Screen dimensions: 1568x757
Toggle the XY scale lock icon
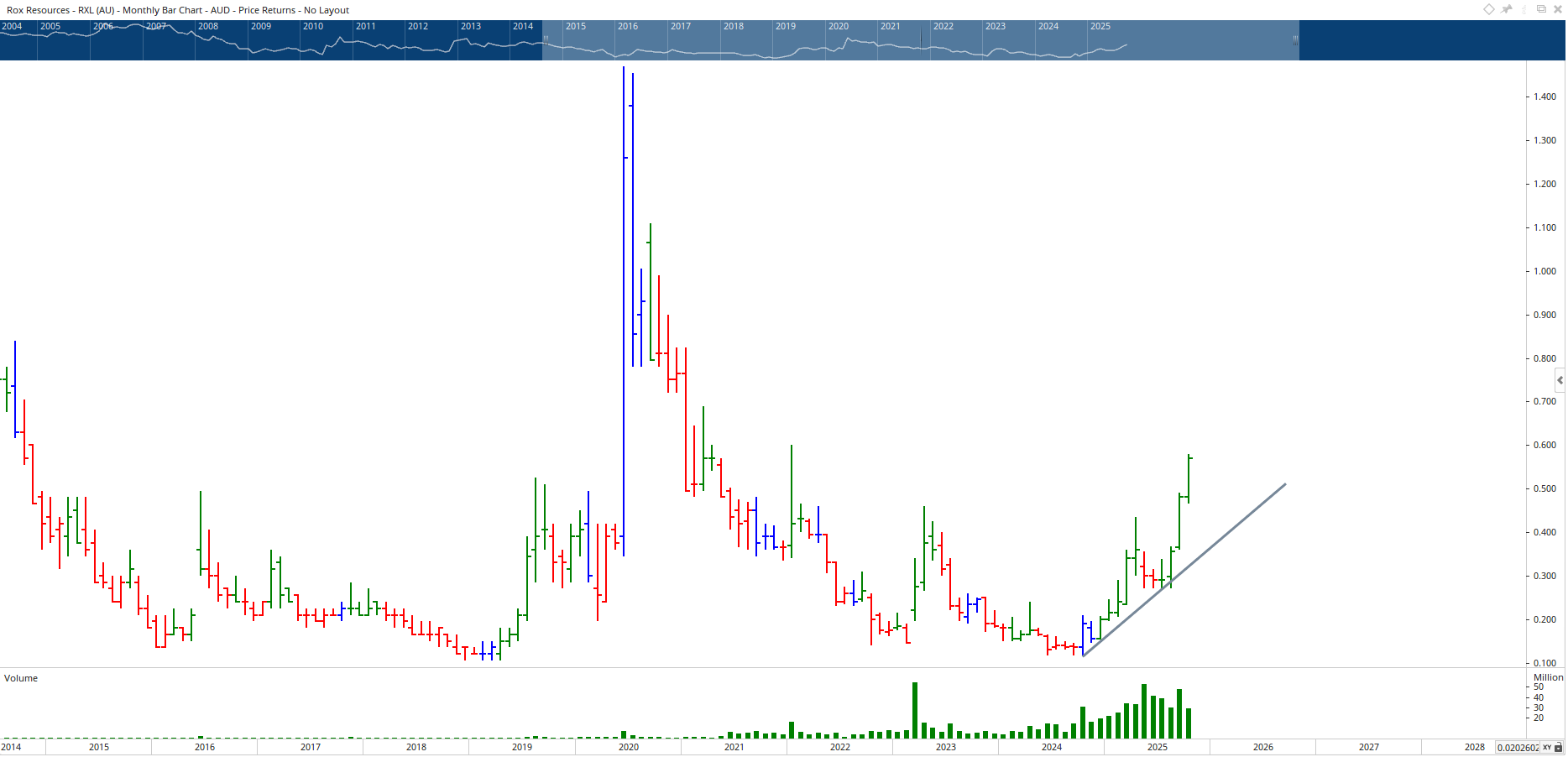pos(1558,747)
